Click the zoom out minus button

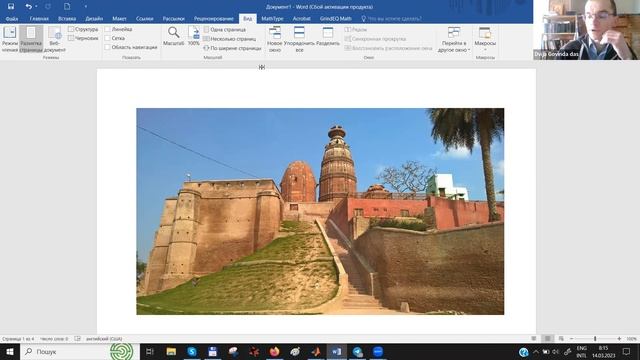(x=571, y=339)
